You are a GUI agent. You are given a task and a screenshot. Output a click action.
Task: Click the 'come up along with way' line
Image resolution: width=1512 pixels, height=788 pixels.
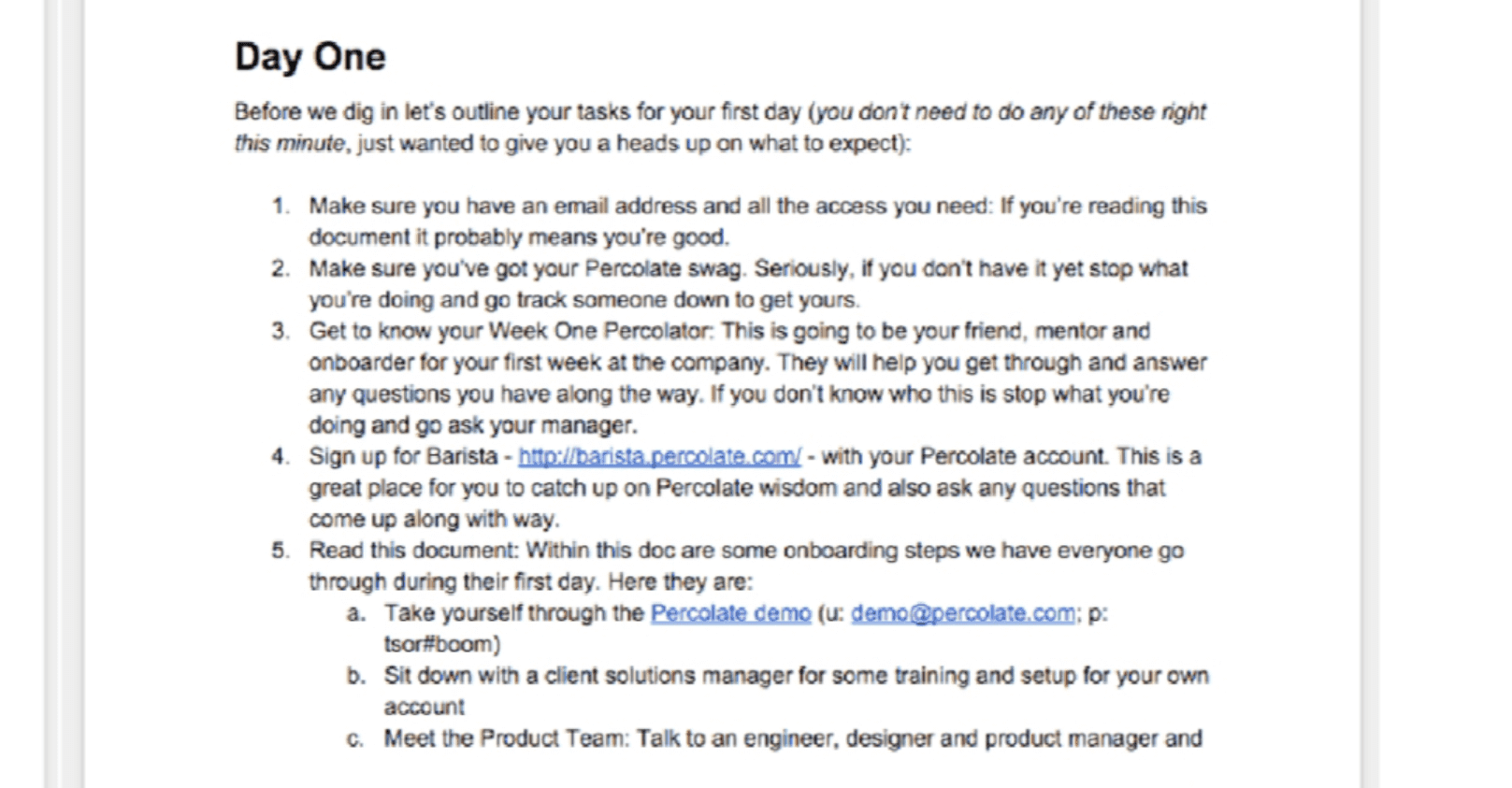[433, 519]
